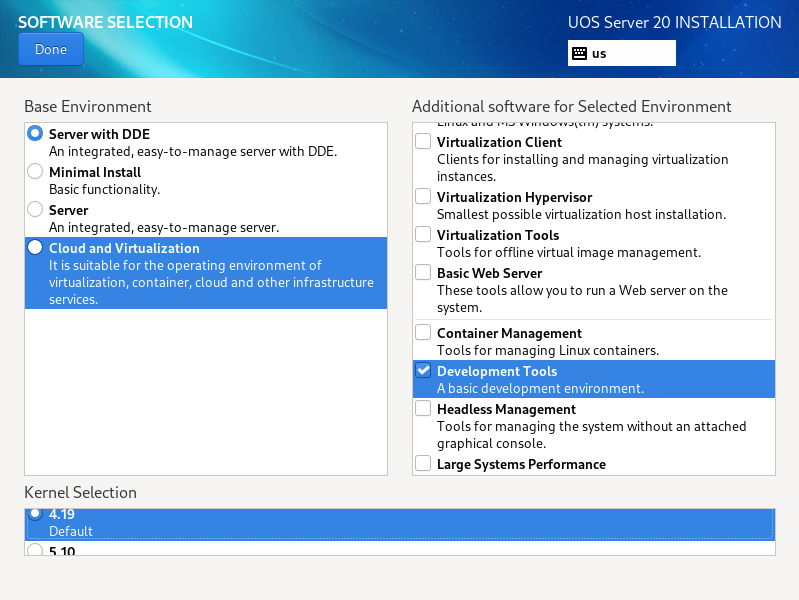This screenshot has width=799, height=600.
Task: Click the 'Basic Web Server' label
Action: tap(490, 273)
